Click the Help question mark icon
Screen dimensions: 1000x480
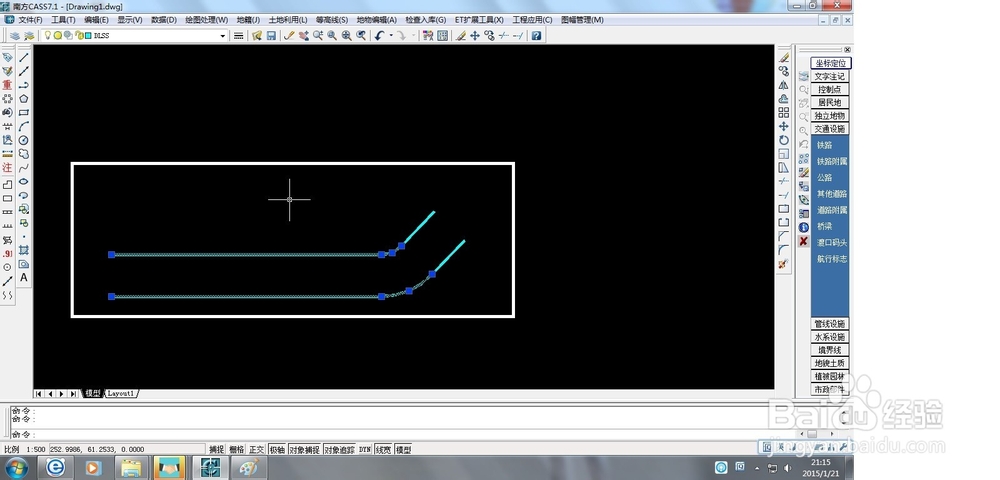tap(536, 36)
